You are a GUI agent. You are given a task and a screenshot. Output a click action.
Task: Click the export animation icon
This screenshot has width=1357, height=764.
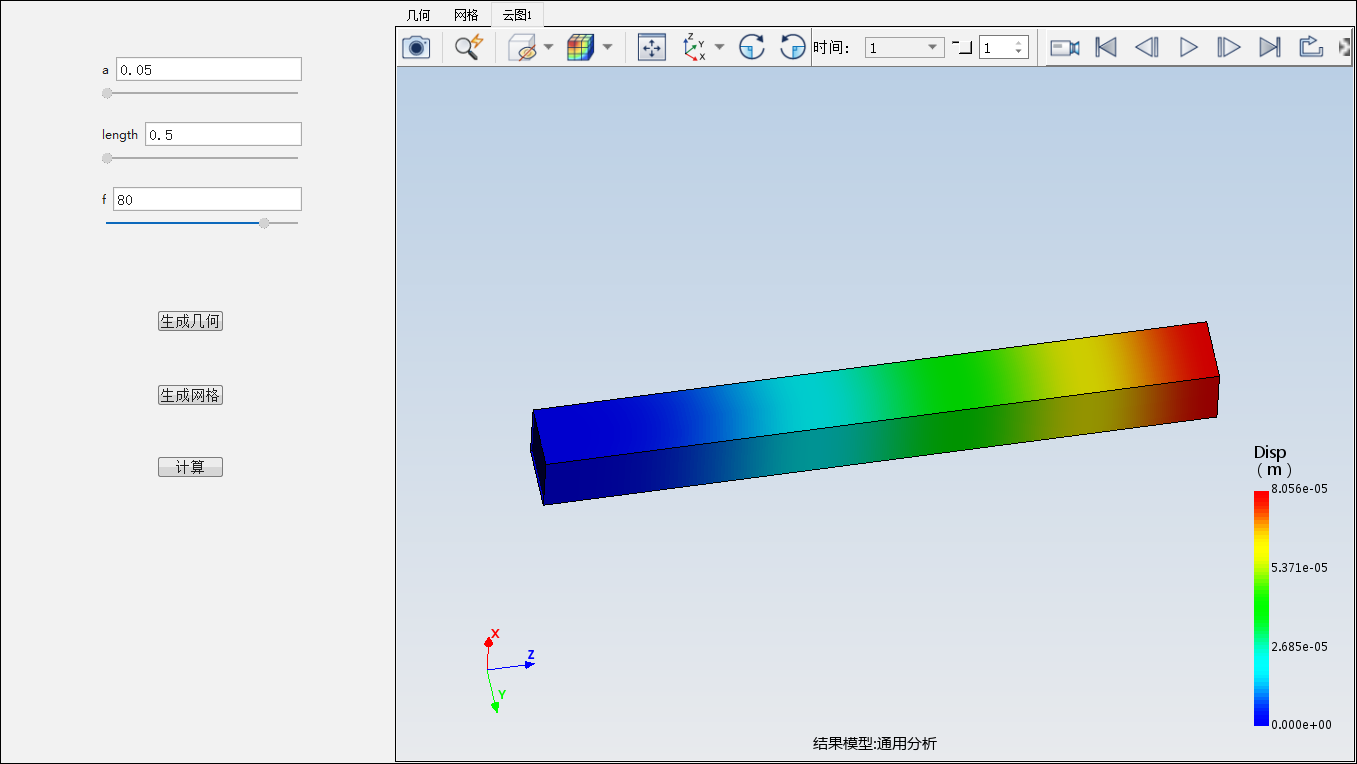click(x=1311, y=47)
